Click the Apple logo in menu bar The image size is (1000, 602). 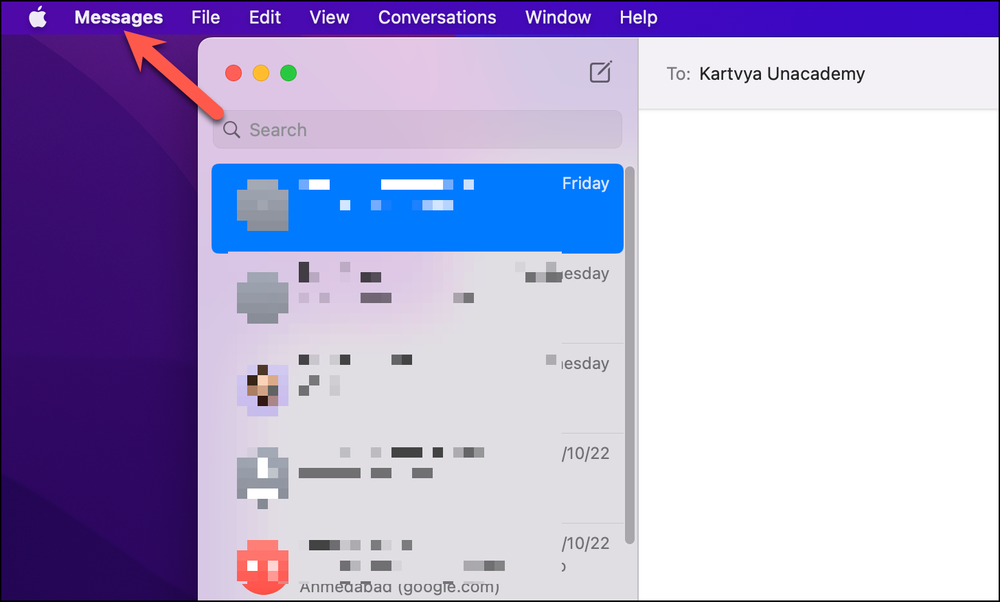click(37, 17)
